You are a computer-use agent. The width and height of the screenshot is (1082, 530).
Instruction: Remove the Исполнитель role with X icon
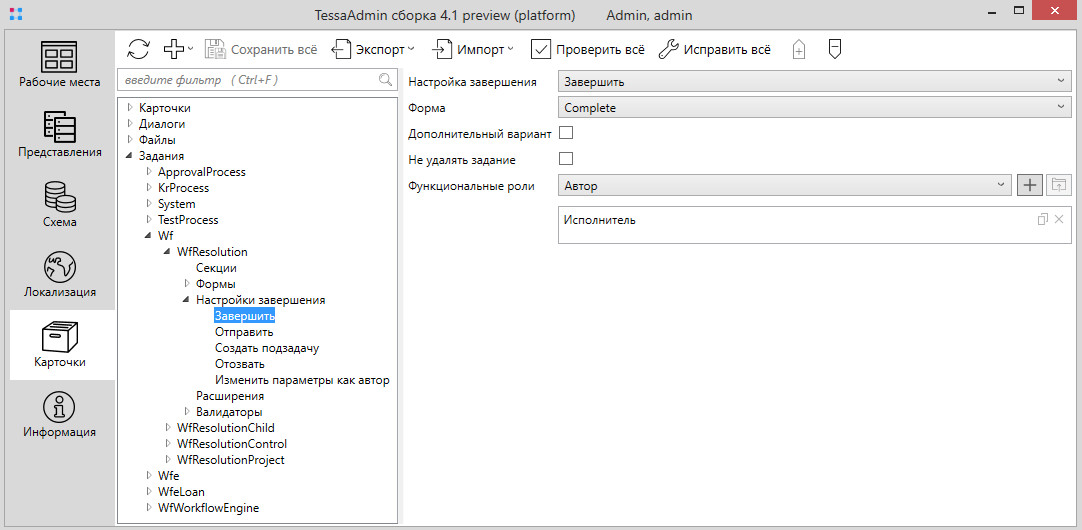(1059, 219)
